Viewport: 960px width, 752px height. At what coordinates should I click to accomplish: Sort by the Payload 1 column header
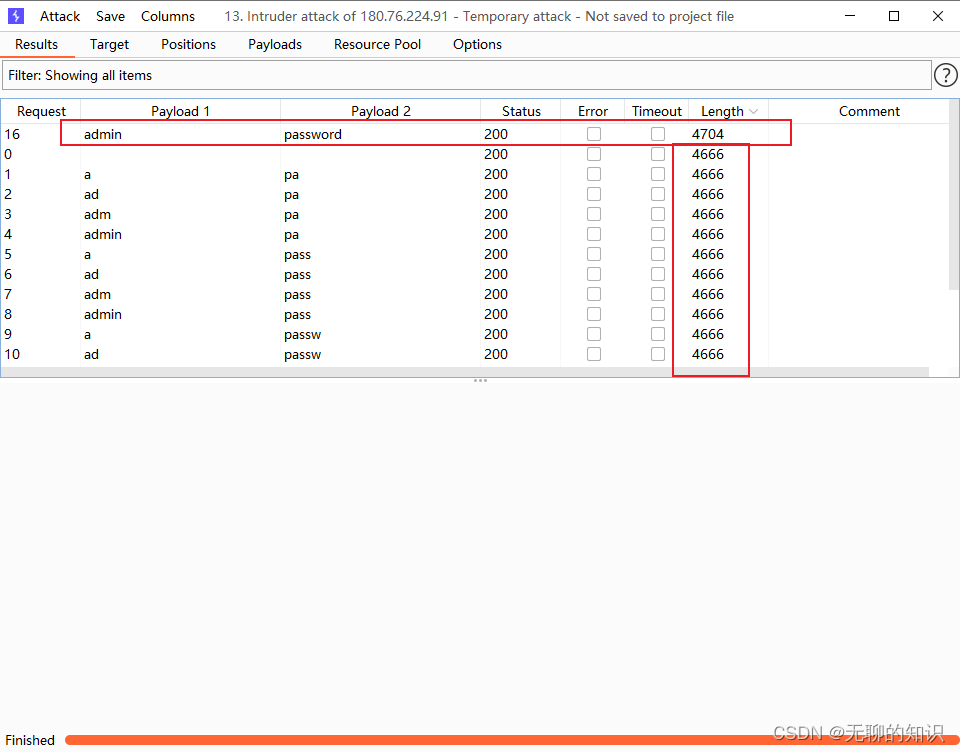(180, 111)
